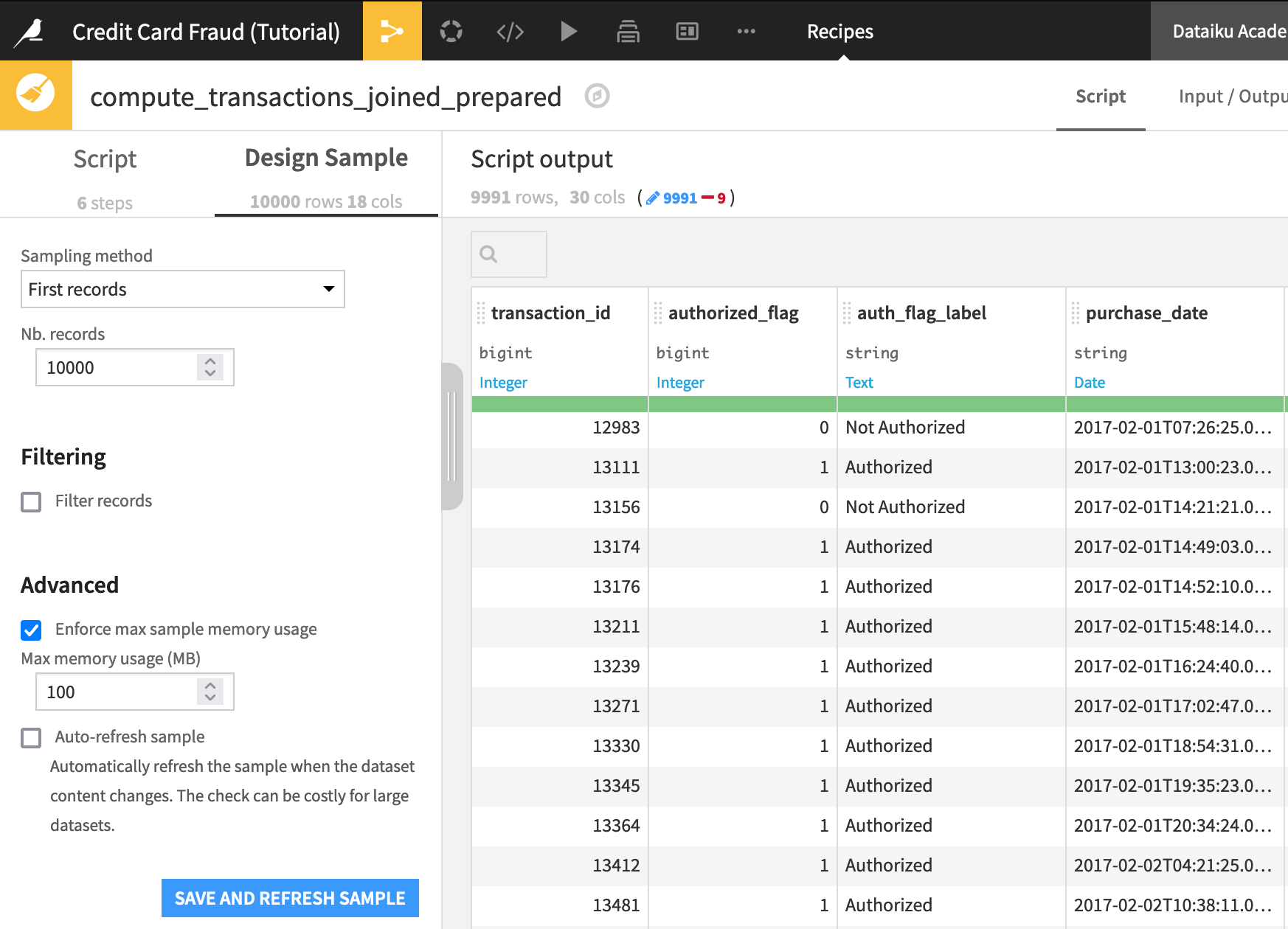Click Save and Refresh Sample button
This screenshot has height=929, width=1288.
click(x=290, y=898)
